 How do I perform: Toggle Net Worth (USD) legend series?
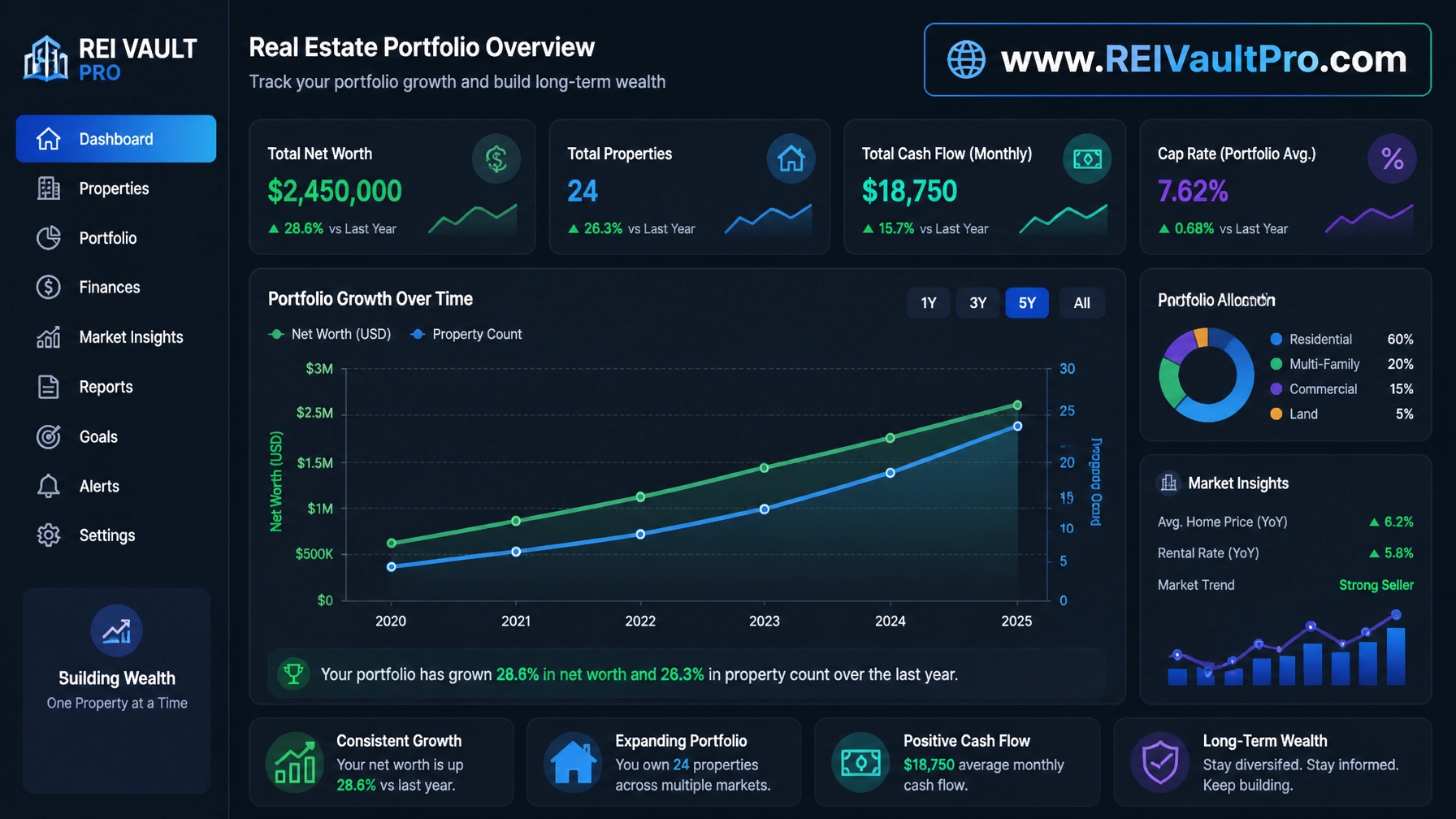point(330,334)
